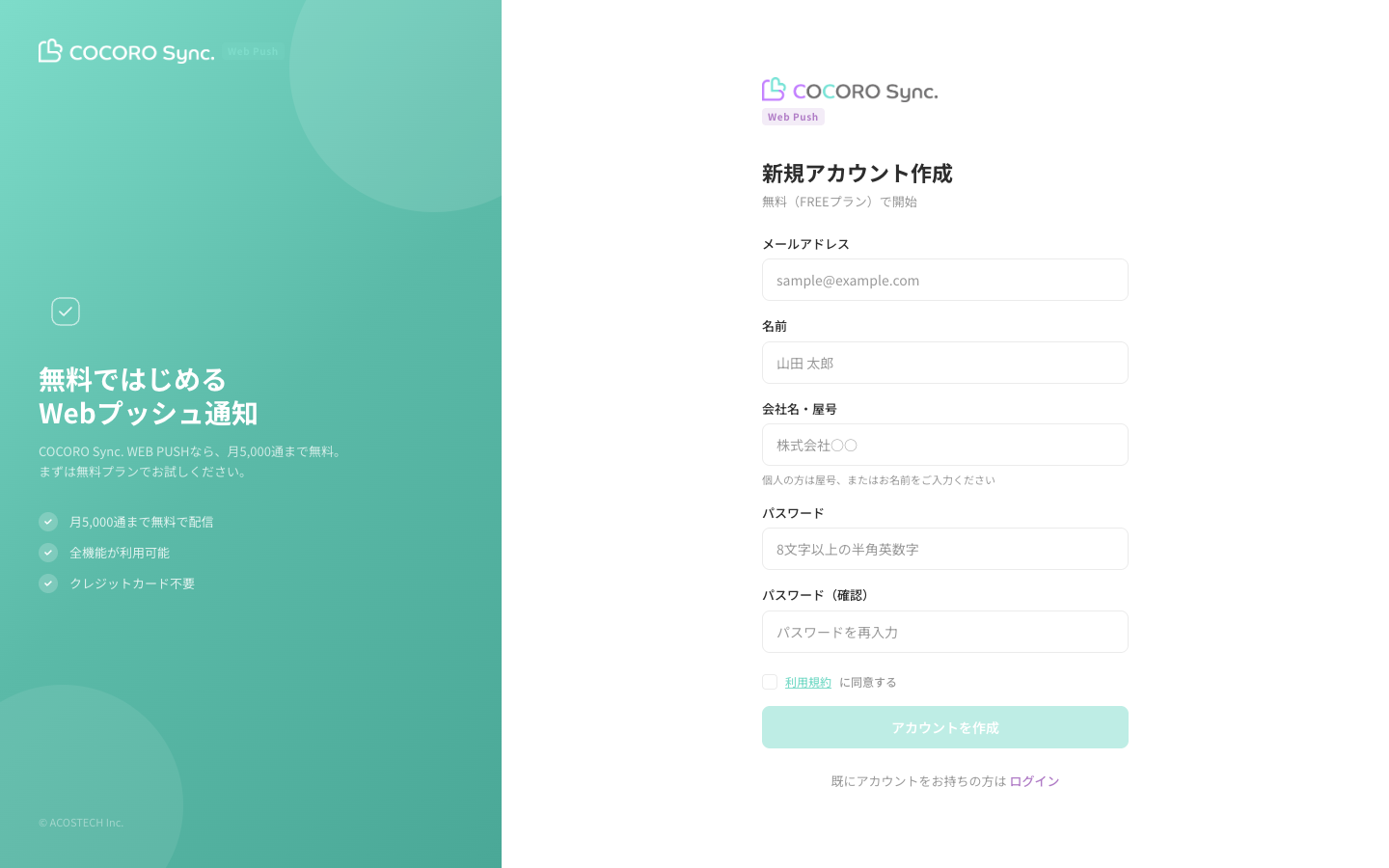Image resolution: width=1389 pixels, height=868 pixels.
Task: Click the rounded checkmark icon above the headline
Action: [x=66, y=312]
